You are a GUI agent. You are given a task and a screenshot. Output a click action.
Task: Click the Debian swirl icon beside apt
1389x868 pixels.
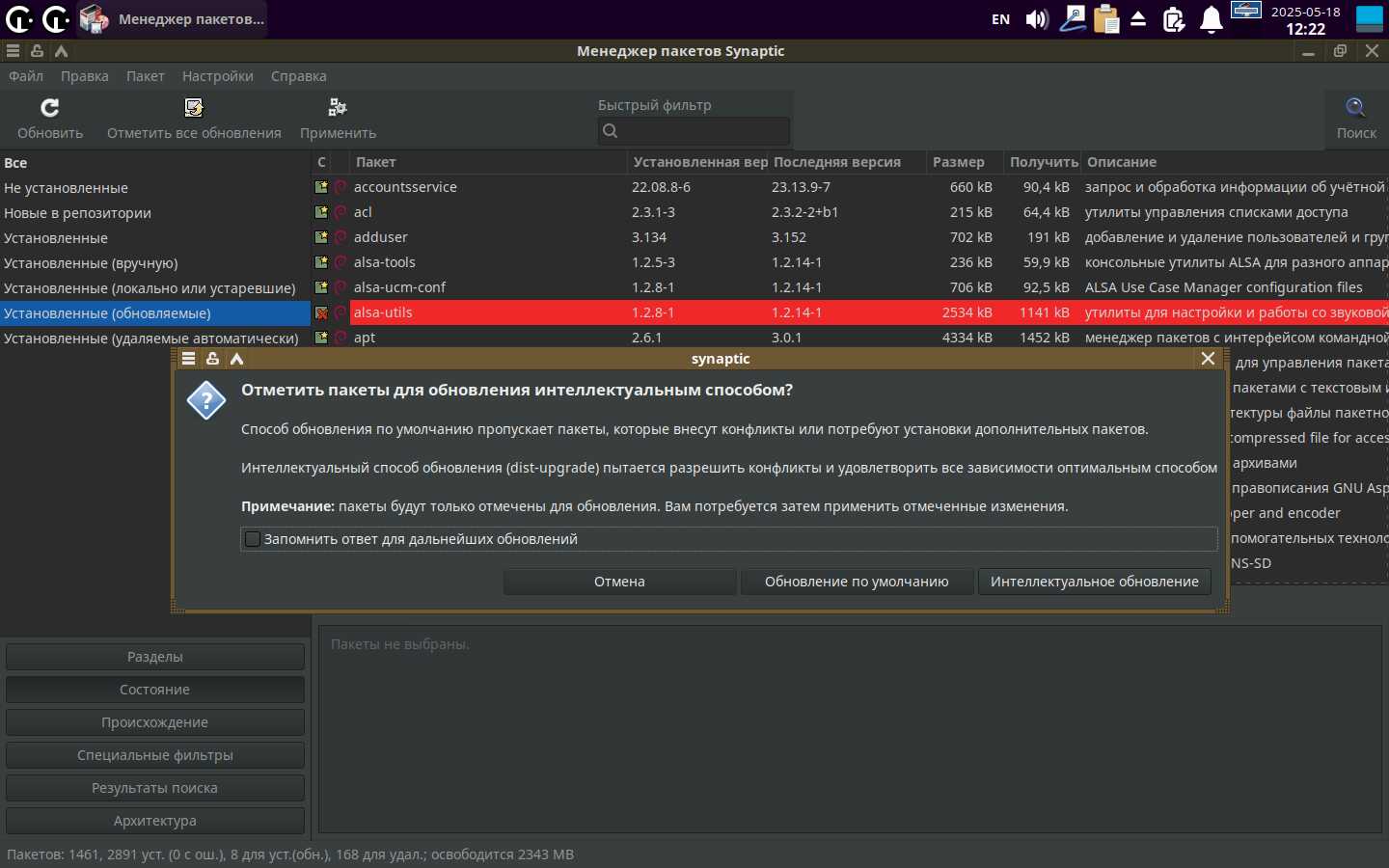click(340, 338)
